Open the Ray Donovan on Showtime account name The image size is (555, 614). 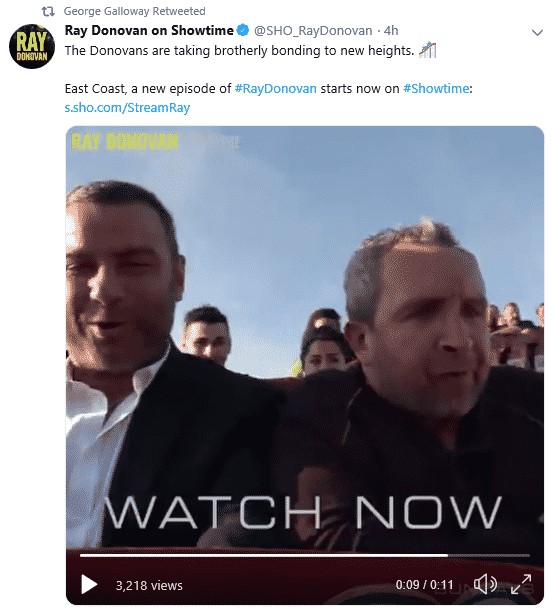point(149,30)
